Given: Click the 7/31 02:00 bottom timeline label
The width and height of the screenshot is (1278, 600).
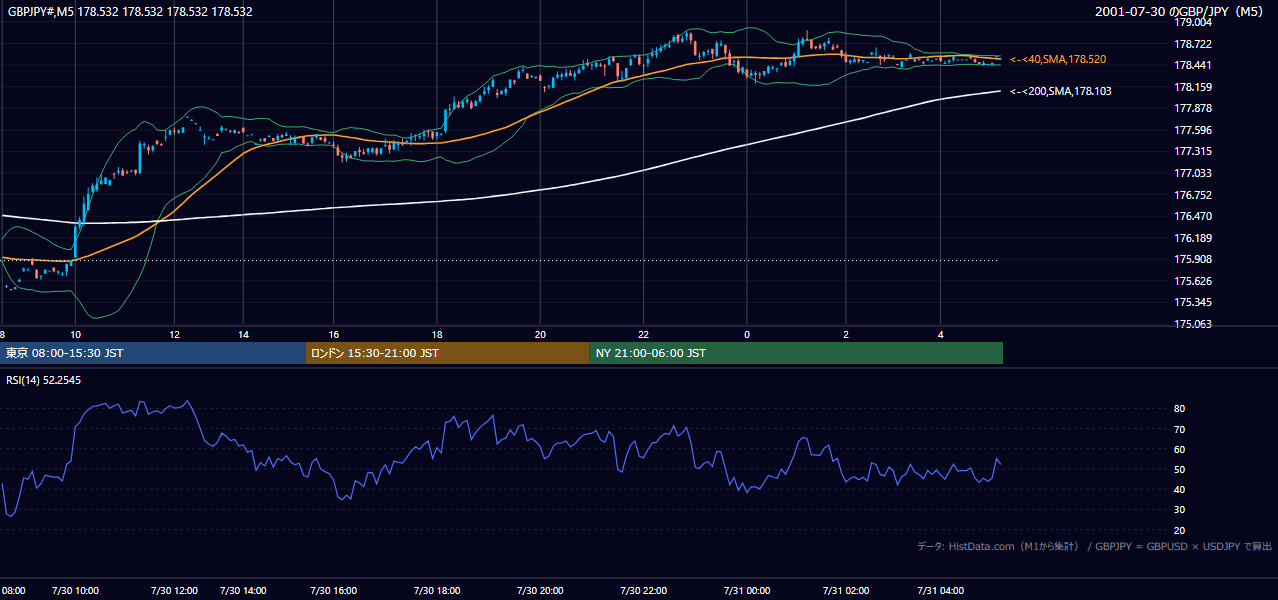Looking at the screenshot, I should click(846, 591).
